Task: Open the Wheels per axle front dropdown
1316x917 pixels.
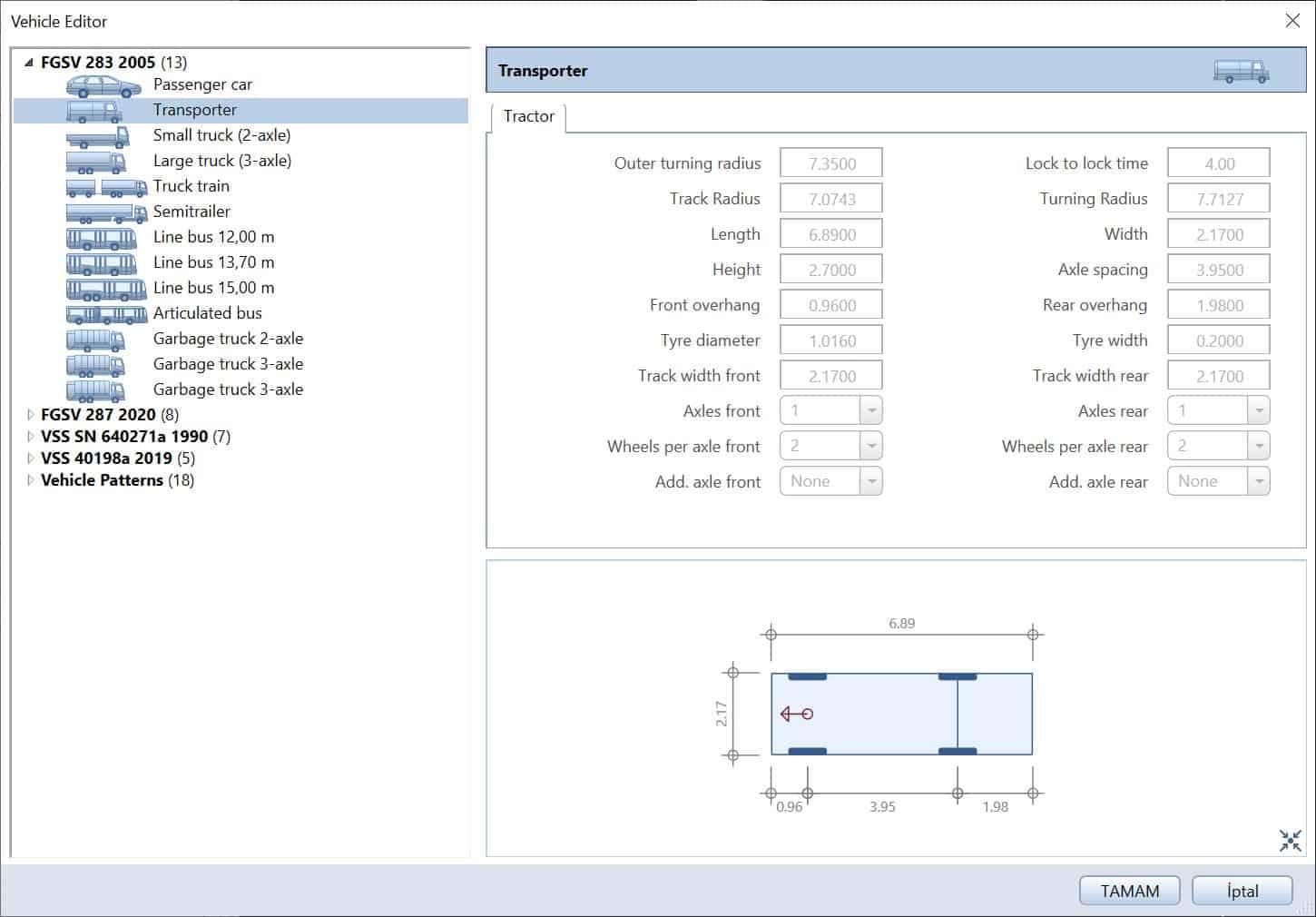Action: point(870,446)
